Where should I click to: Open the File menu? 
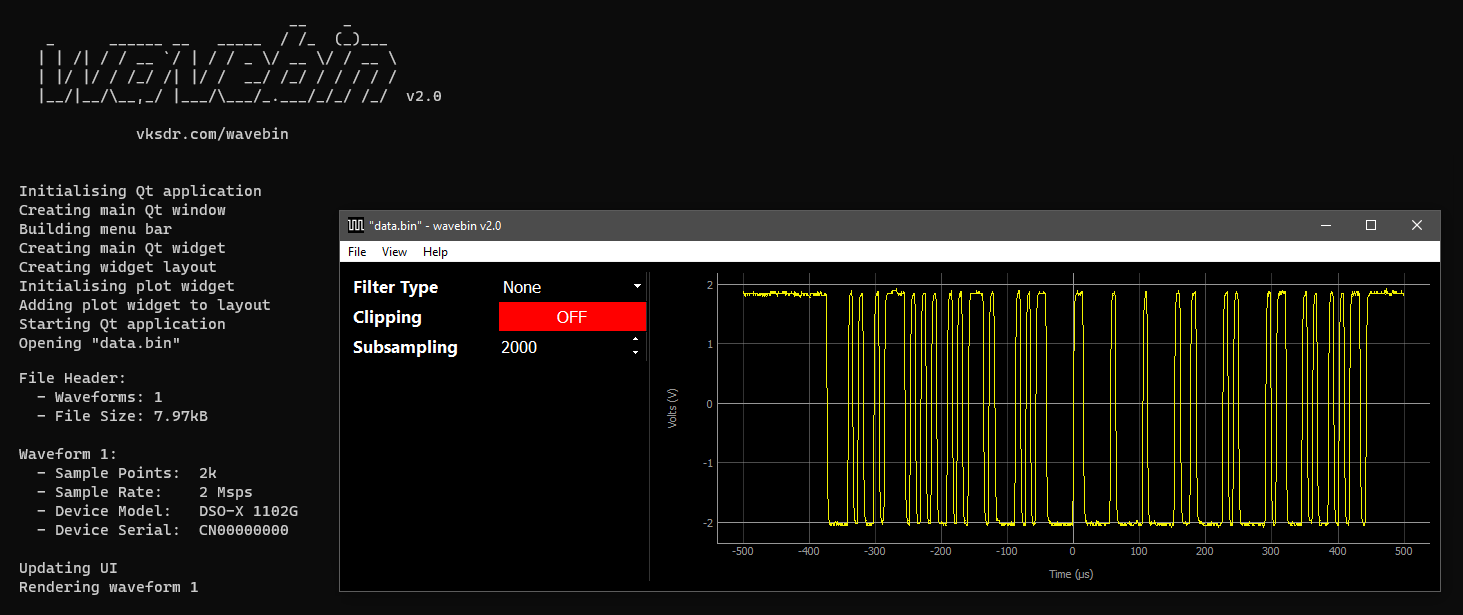tap(357, 252)
